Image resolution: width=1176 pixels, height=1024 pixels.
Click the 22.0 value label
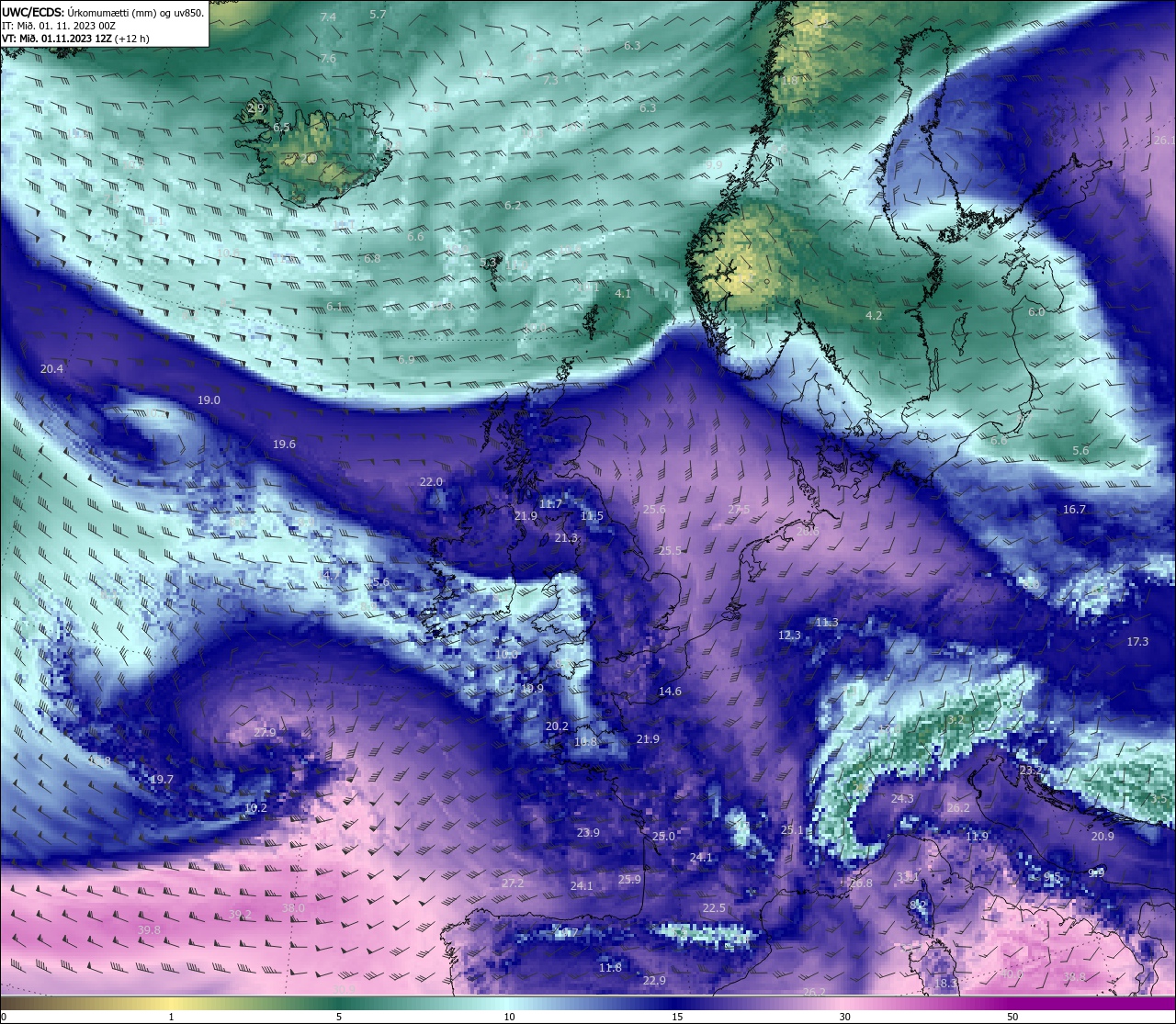point(431,482)
